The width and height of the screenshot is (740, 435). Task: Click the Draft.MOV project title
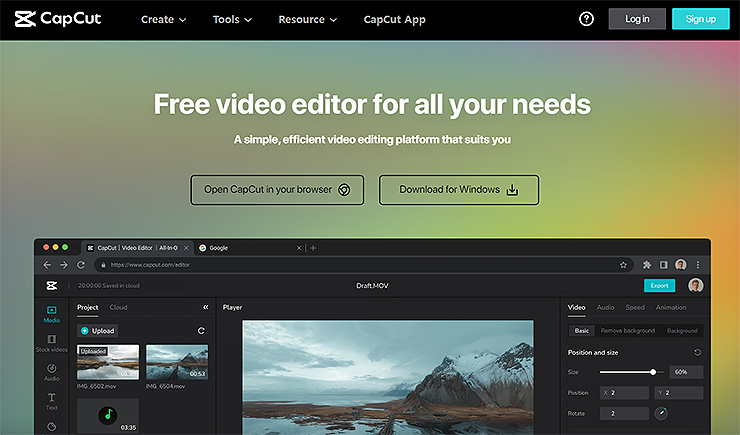pyautogui.click(x=372, y=285)
